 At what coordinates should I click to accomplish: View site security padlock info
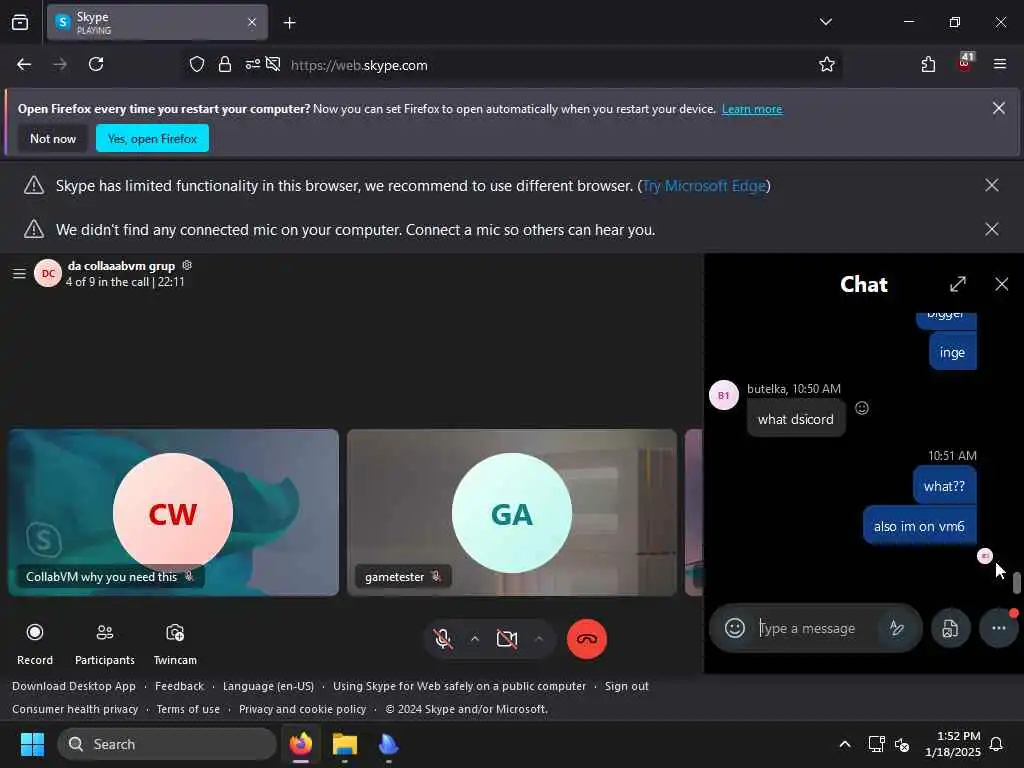(225, 64)
